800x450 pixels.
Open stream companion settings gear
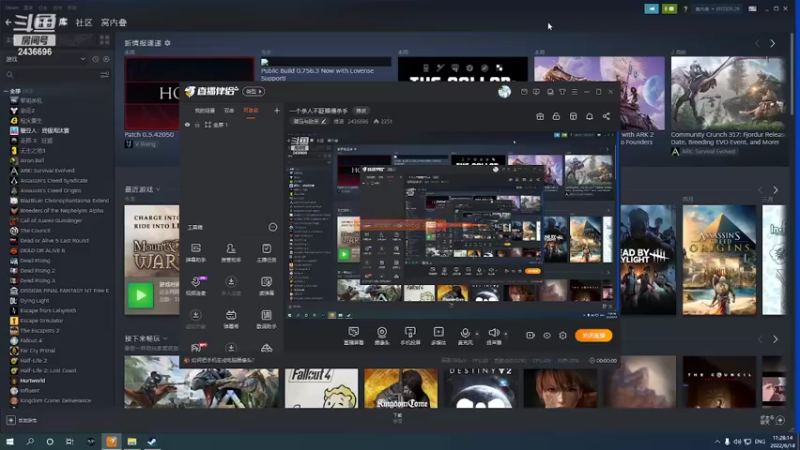pyautogui.click(x=563, y=335)
